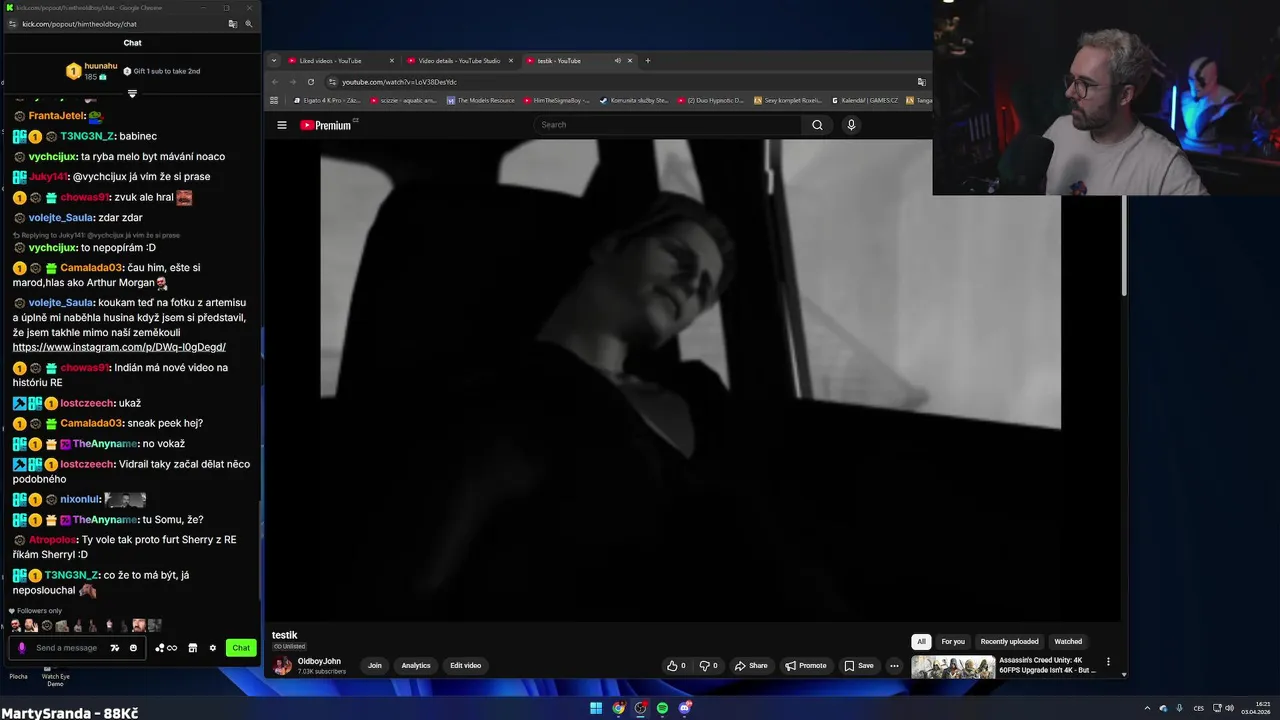Select the All filter chip

pyautogui.click(x=921, y=642)
